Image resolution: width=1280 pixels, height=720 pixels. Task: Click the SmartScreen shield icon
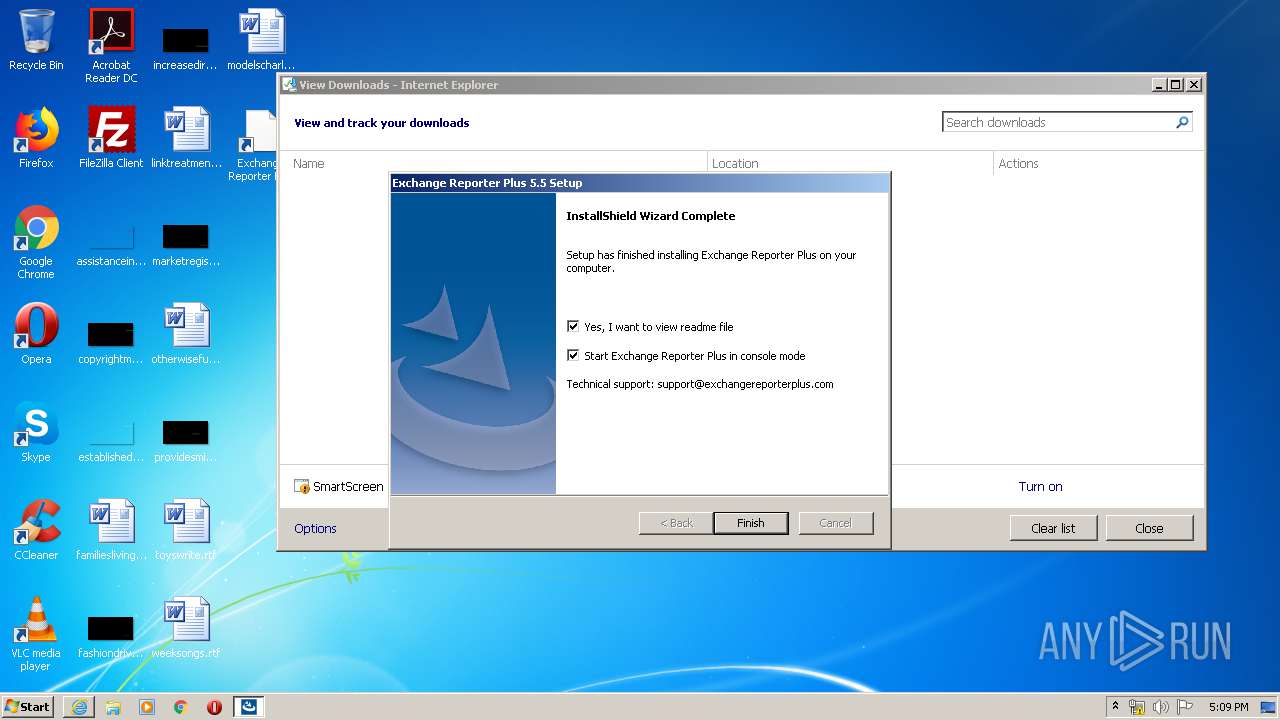point(302,487)
